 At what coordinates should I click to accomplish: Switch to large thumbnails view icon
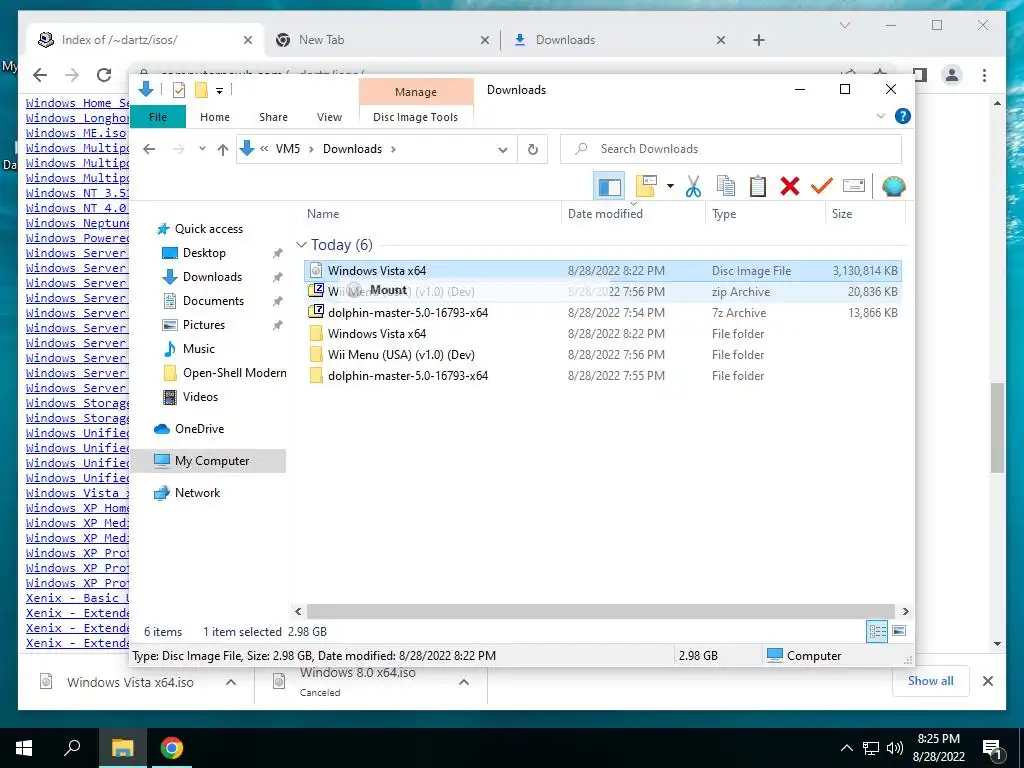899,632
